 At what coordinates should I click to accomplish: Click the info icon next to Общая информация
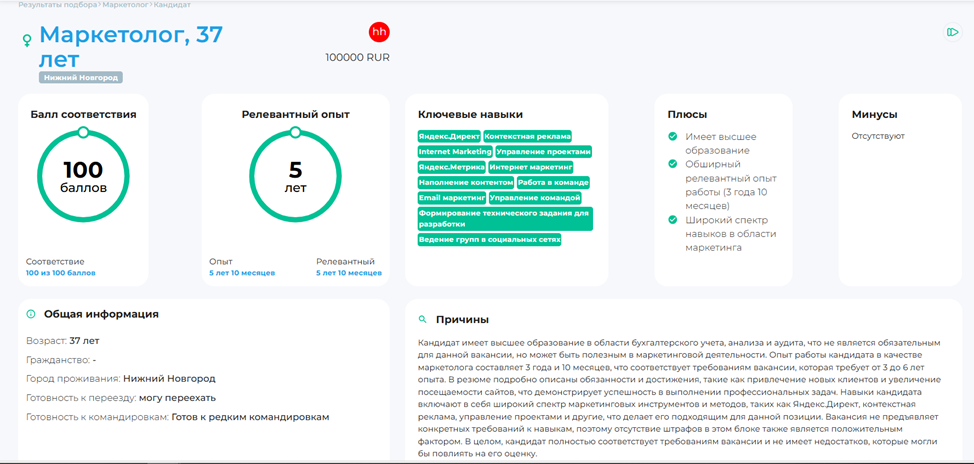click(x=30, y=314)
